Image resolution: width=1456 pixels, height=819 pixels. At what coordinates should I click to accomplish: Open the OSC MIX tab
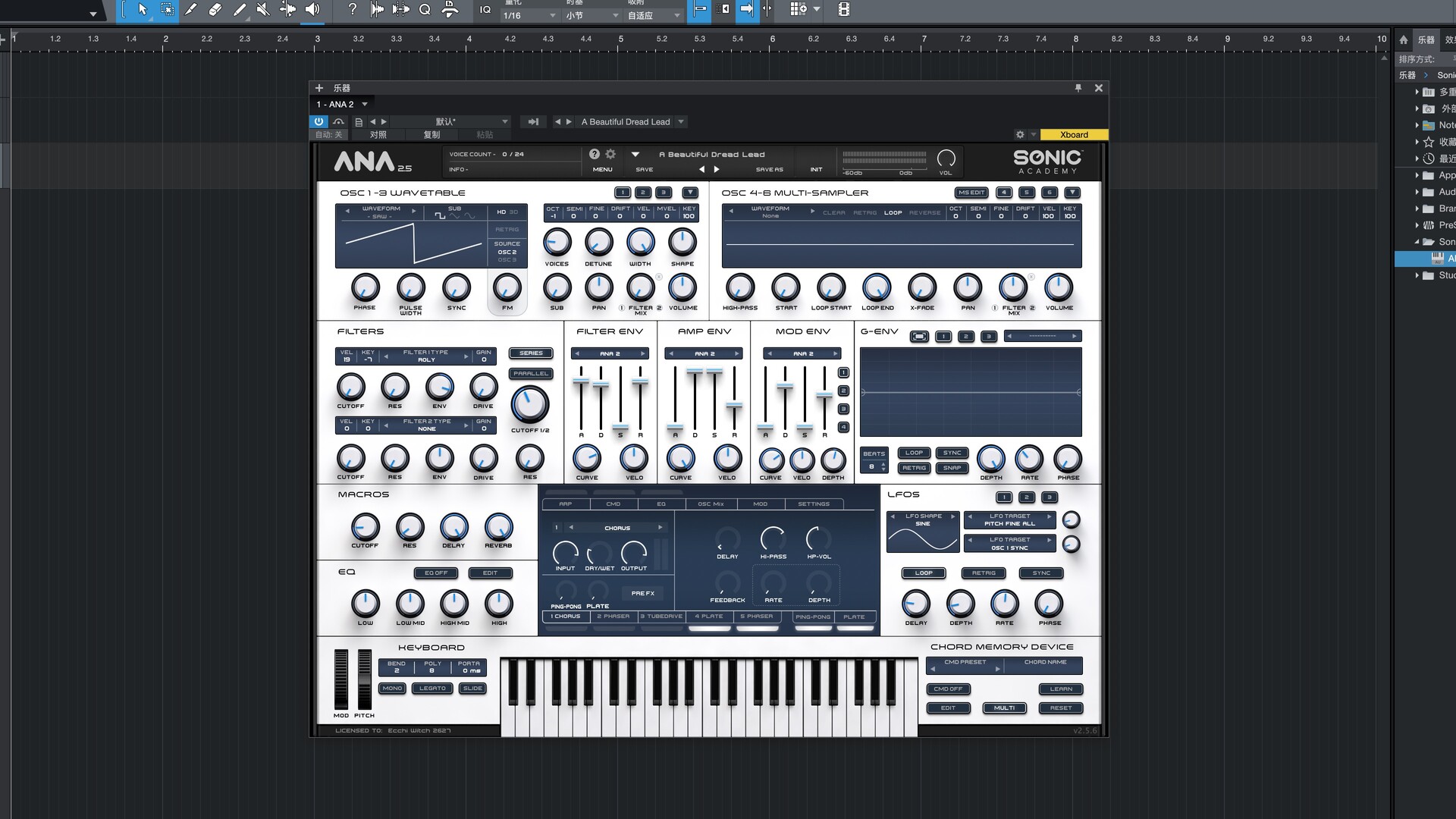[711, 504]
